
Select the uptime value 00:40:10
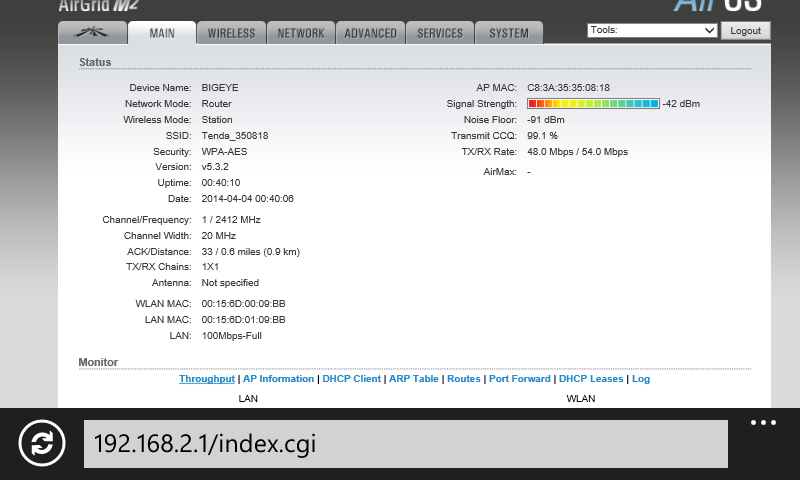tap(220, 183)
